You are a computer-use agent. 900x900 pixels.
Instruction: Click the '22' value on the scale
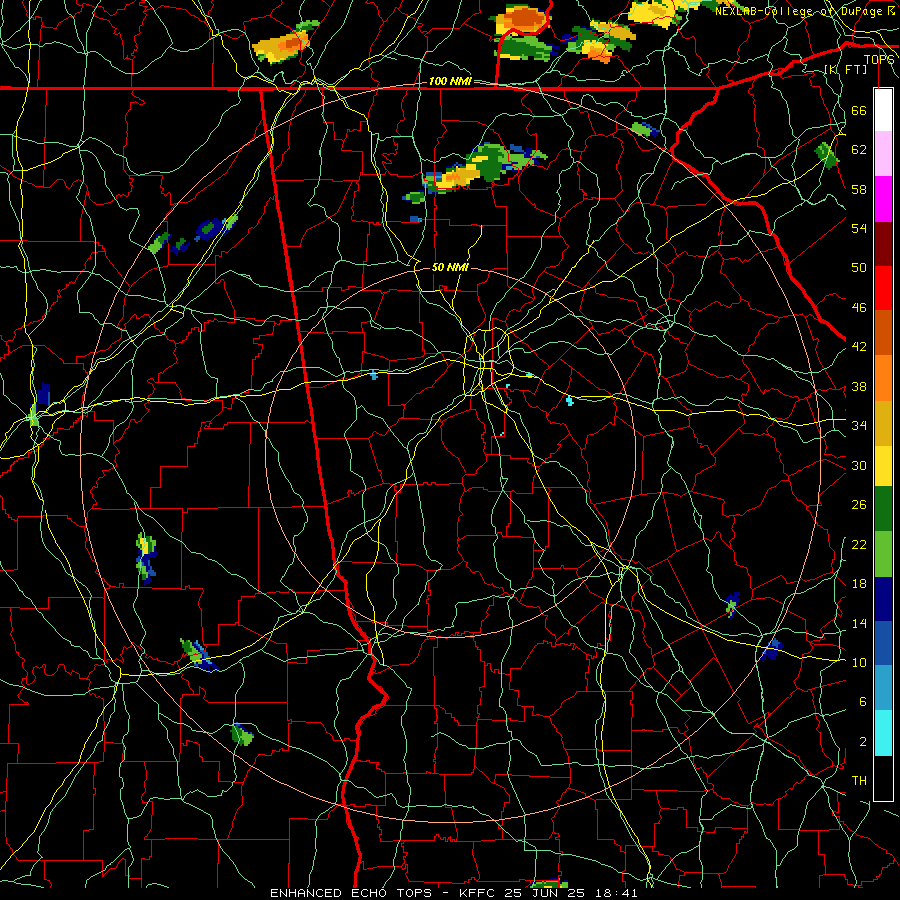859,544
